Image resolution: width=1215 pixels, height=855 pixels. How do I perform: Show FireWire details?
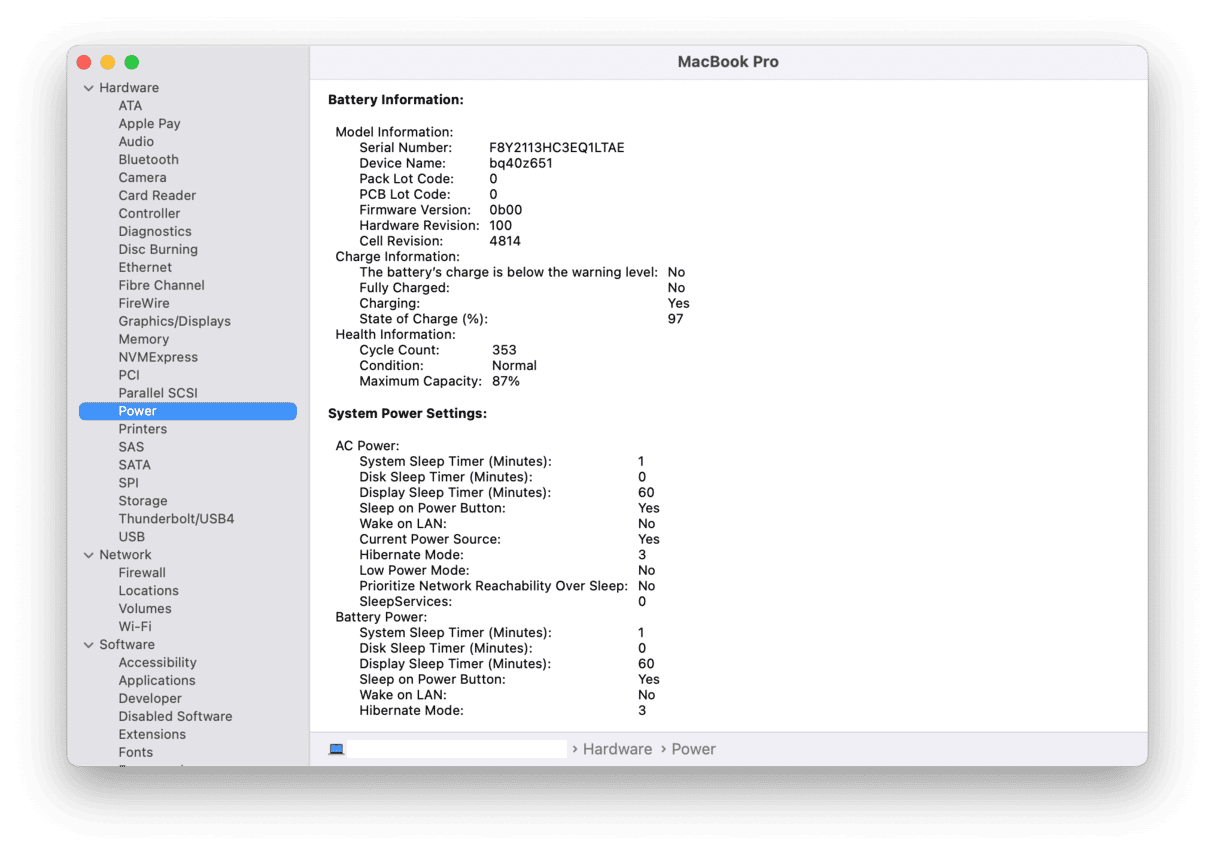tap(144, 304)
